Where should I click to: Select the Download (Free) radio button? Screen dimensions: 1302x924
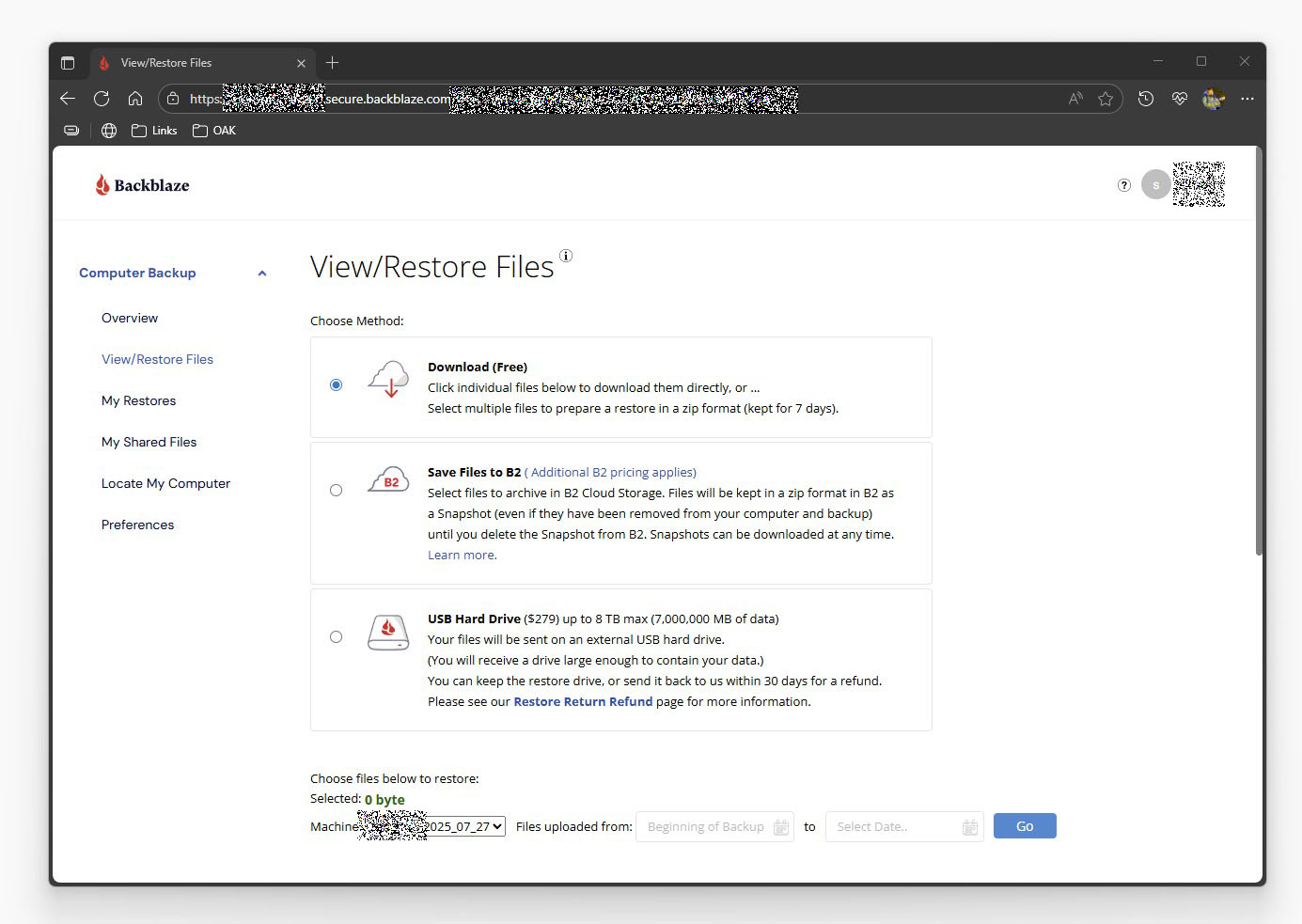point(336,385)
